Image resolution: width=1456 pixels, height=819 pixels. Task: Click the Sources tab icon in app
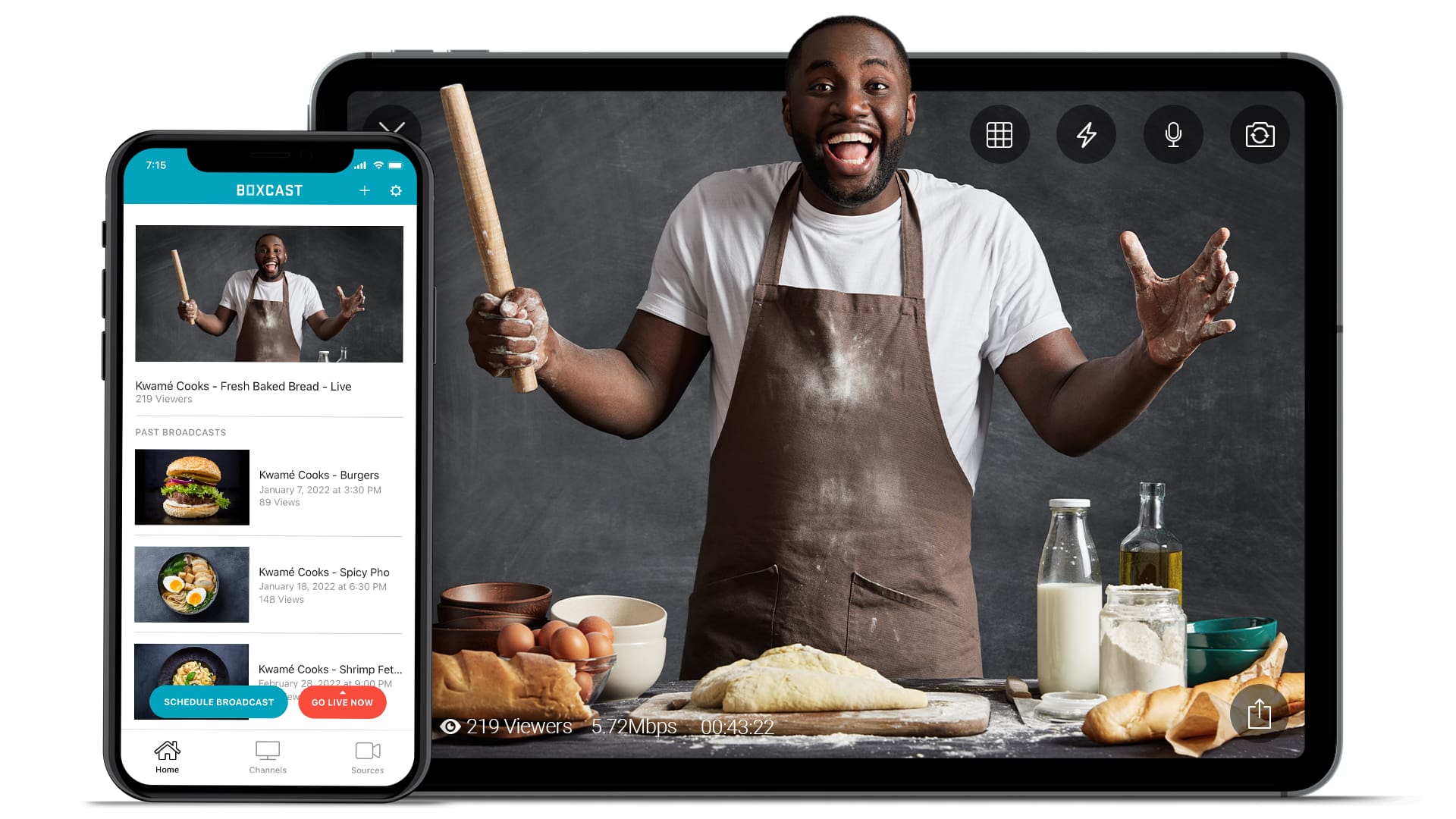coord(365,751)
